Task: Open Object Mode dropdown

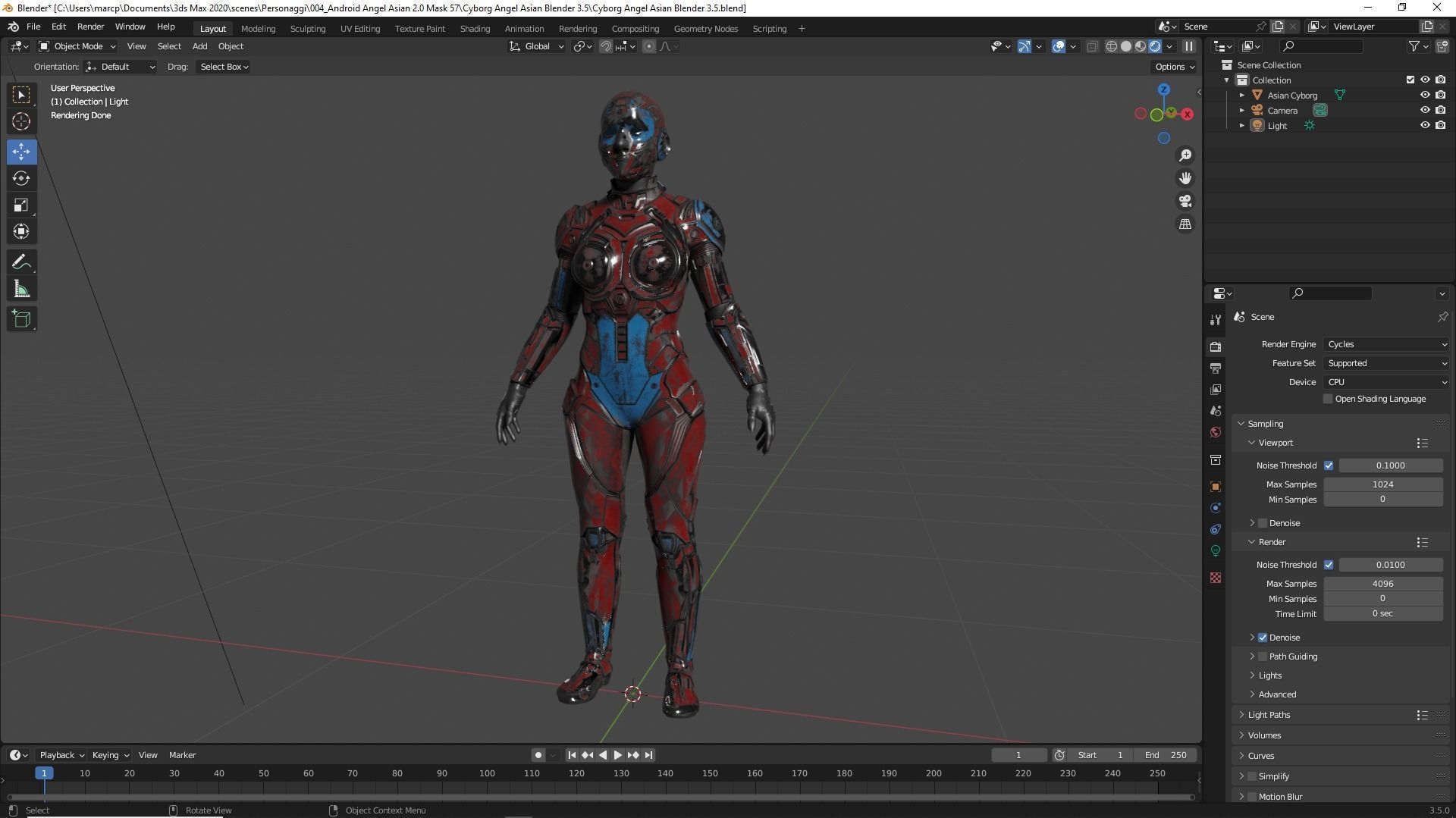Action: pyautogui.click(x=77, y=46)
